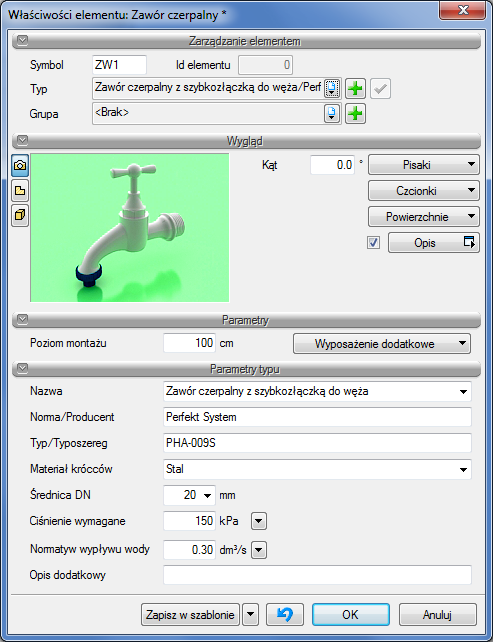The height and width of the screenshot is (642, 493).
Task: Toggle the Opis description checkbox
Action: point(373,243)
